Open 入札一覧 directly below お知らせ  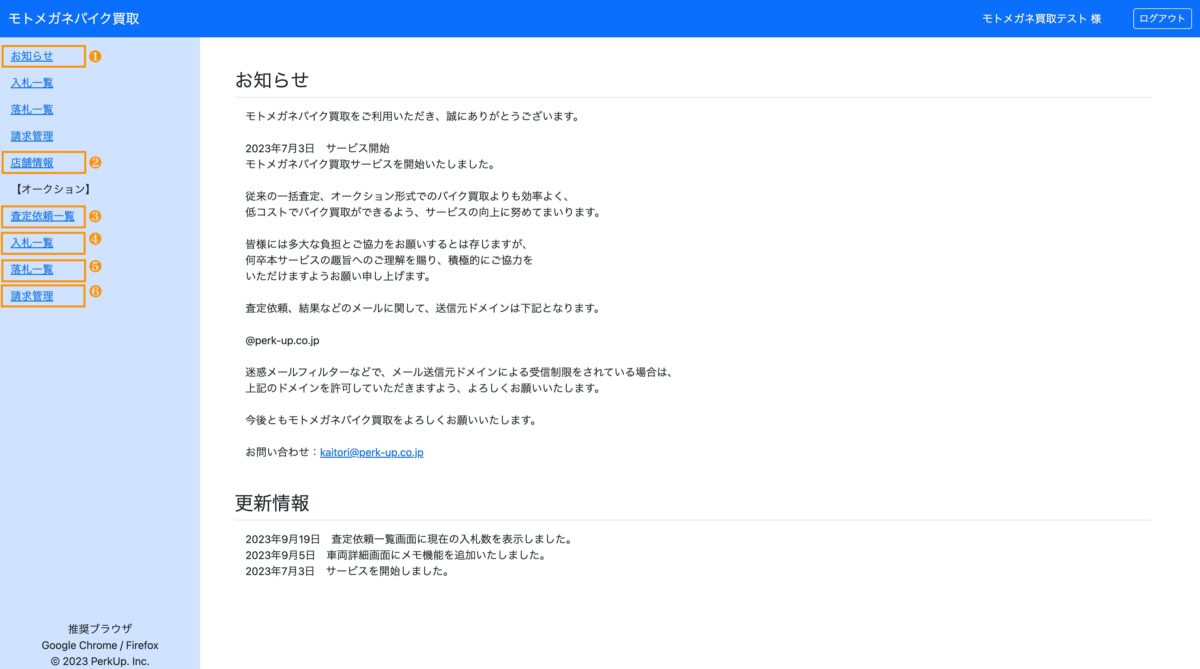32,83
